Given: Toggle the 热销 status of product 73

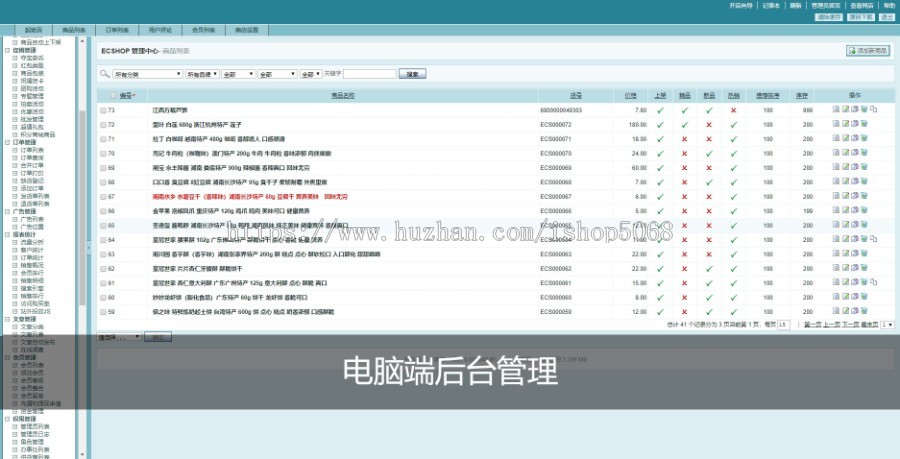Looking at the screenshot, I should pyautogui.click(x=733, y=110).
